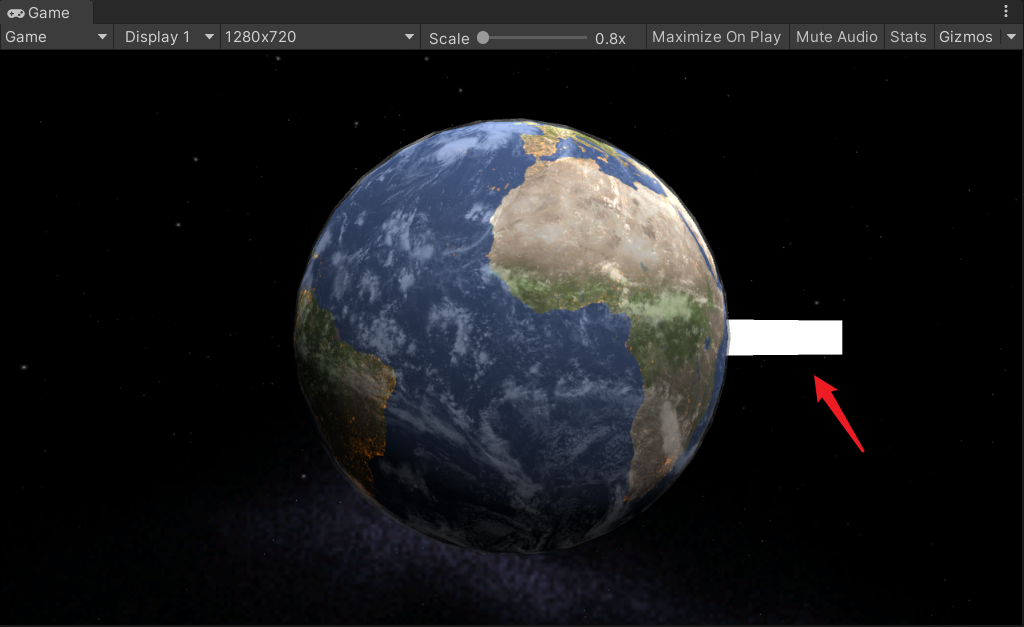1024x627 pixels.
Task: Open the Display 1 dropdown
Action: coord(168,37)
